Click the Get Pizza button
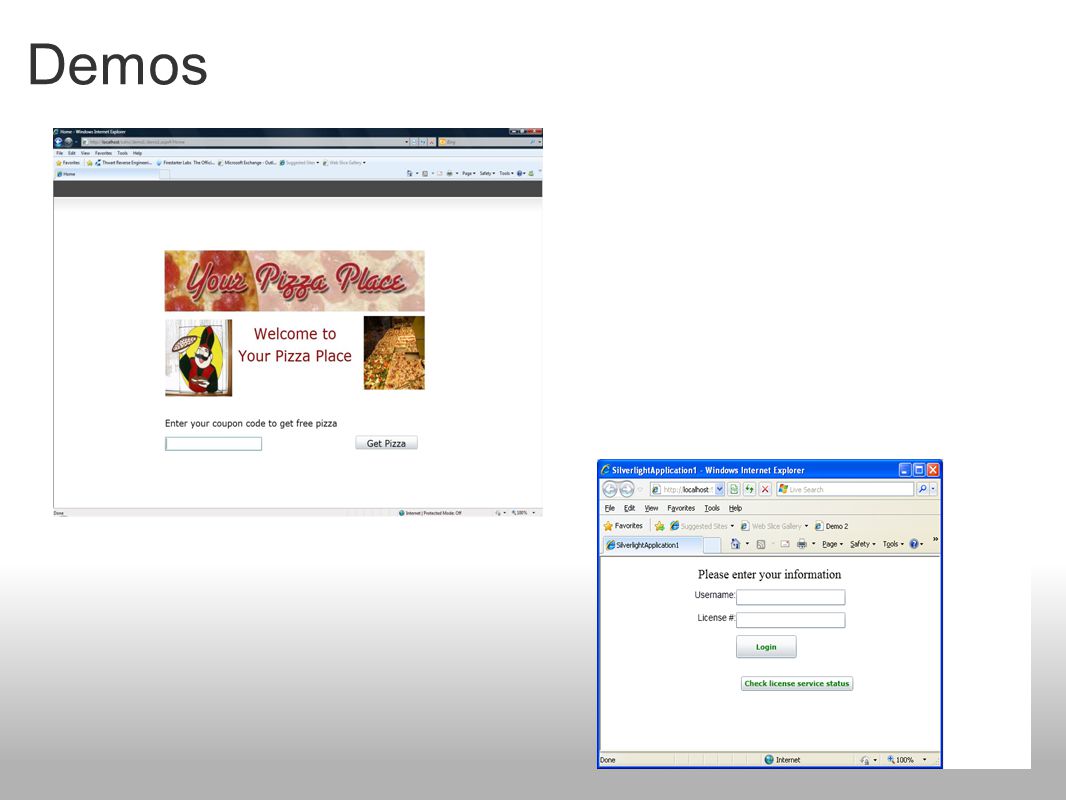Image resolution: width=1066 pixels, height=800 pixels. click(x=386, y=443)
